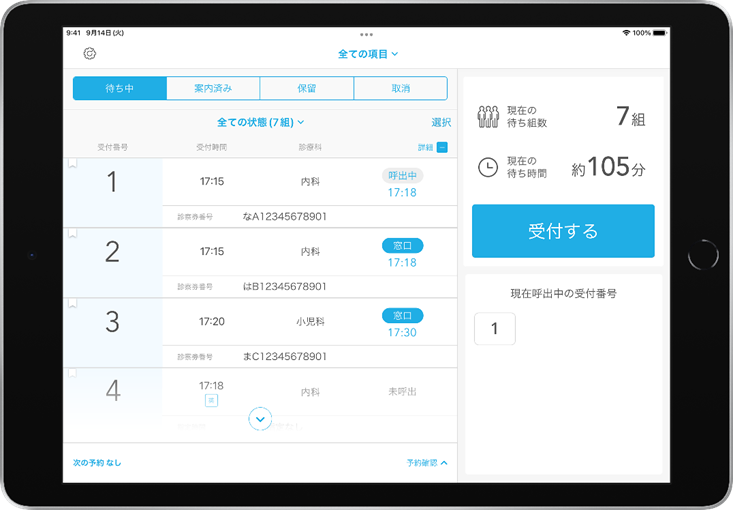
Task: Click the waiting groups people icon
Action: click(x=488, y=117)
